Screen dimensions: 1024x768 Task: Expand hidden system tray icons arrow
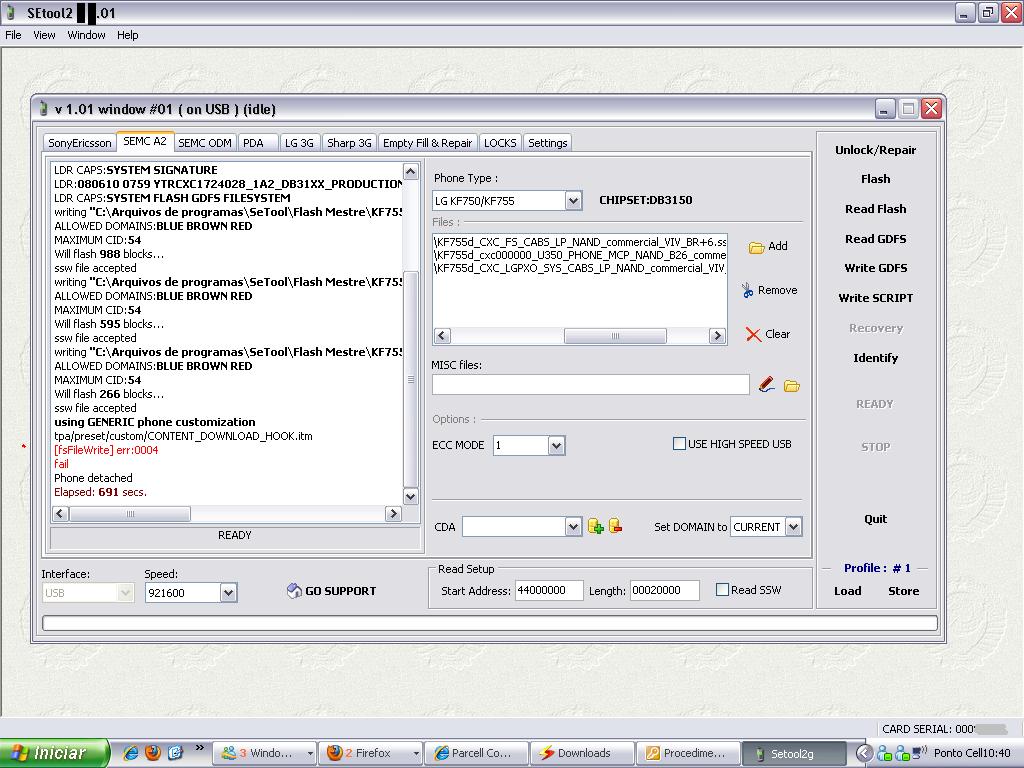click(863, 753)
